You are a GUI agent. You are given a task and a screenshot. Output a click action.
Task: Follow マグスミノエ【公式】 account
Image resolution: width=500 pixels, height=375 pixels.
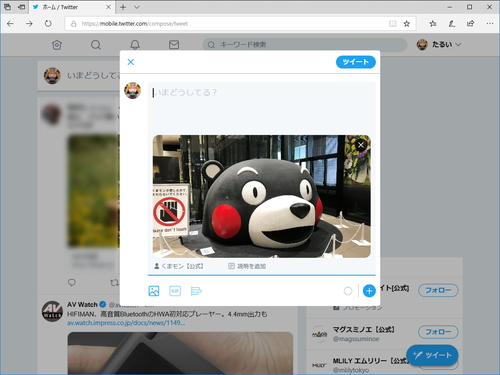pos(438,332)
